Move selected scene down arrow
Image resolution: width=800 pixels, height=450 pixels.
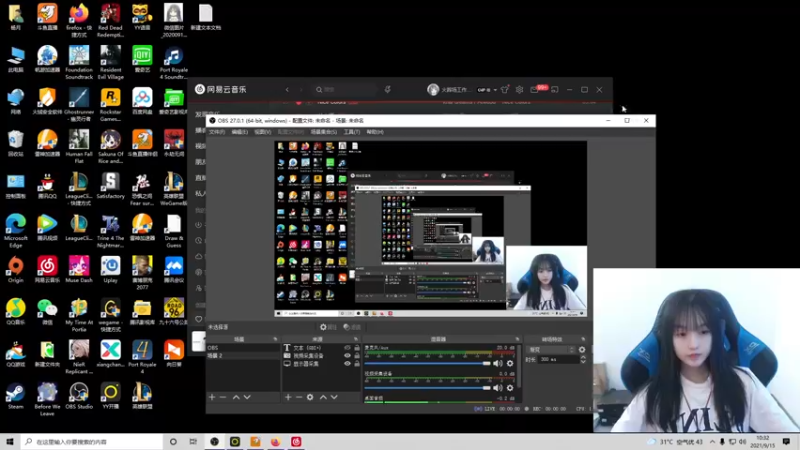(247, 397)
